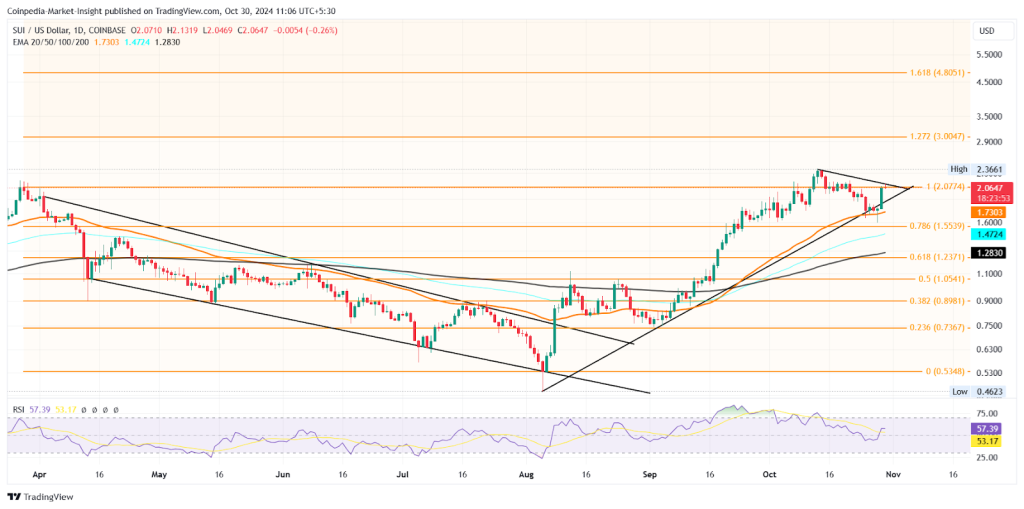
Task: Click the RSI value 53.17 in legend
Action: click(65, 410)
